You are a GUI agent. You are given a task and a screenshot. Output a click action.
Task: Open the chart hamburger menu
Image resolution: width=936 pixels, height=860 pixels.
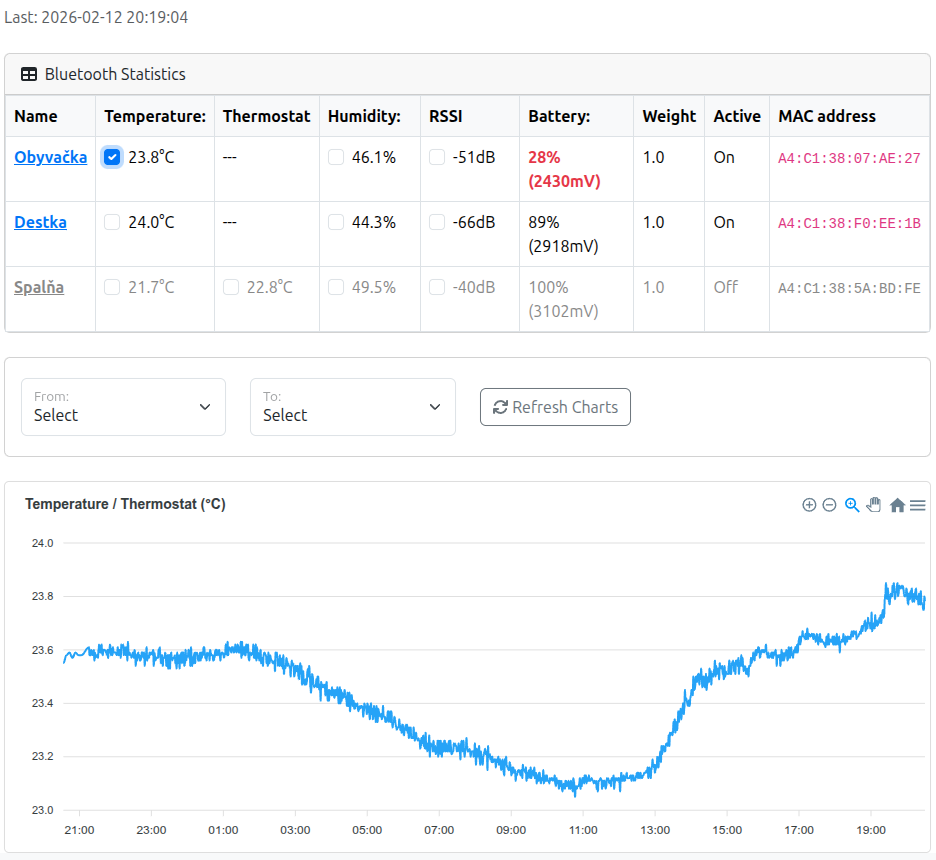tap(917, 506)
